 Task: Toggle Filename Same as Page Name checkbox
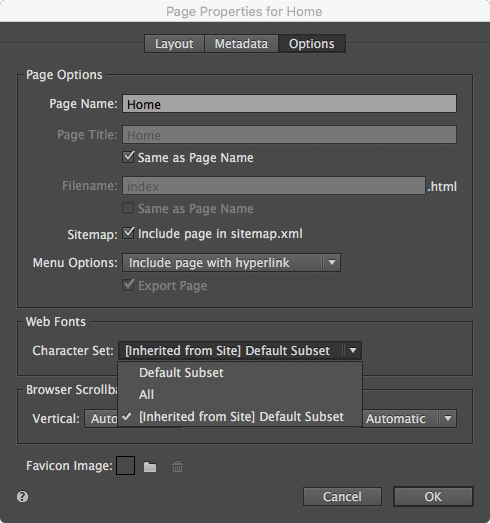coord(128,208)
